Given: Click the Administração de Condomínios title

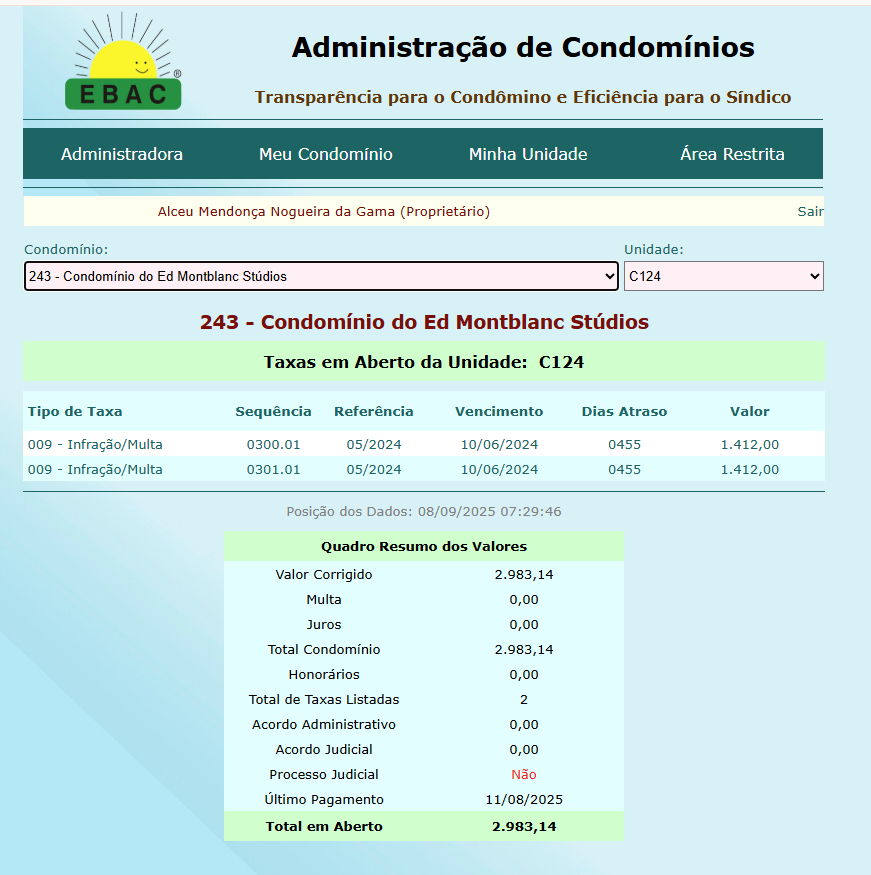Looking at the screenshot, I should pyautogui.click(x=523, y=47).
